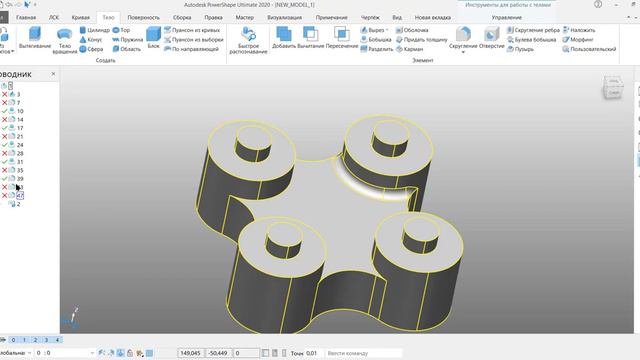Image resolution: width=640 pixels, height=360 pixels.
Task: Click Скругление ребра edge fillet
Action: (x=533, y=30)
